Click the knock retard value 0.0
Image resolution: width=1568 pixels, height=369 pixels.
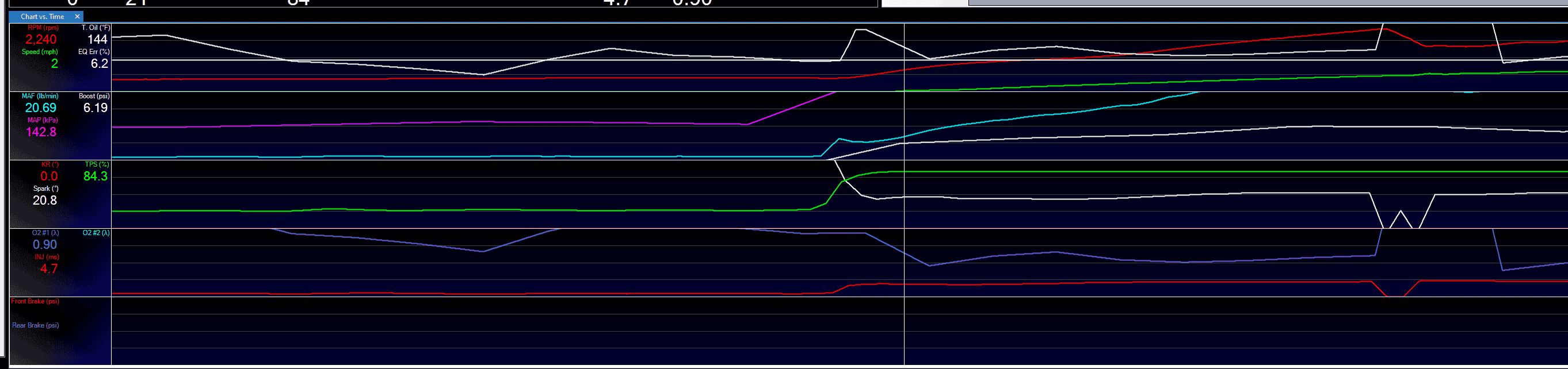pyautogui.click(x=49, y=176)
